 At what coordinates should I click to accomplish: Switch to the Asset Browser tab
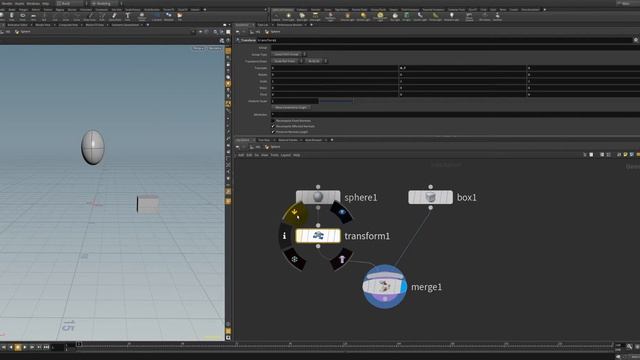tap(313, 140)
